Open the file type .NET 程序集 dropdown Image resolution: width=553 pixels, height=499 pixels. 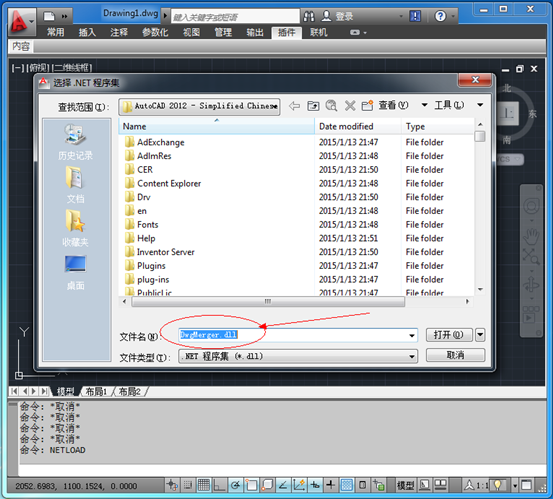pos(298,357)
